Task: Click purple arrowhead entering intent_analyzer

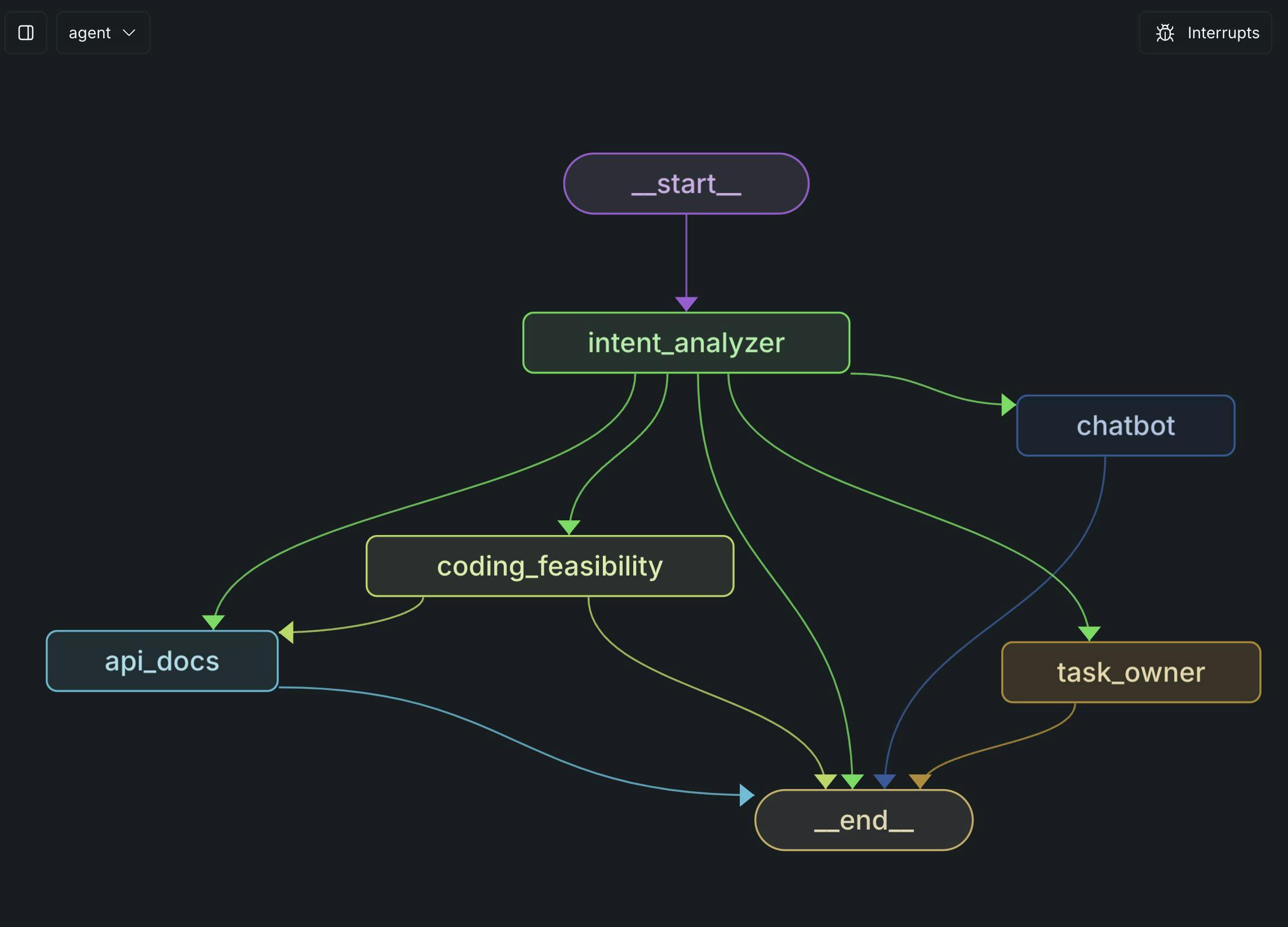Action: tap(686, 303)
